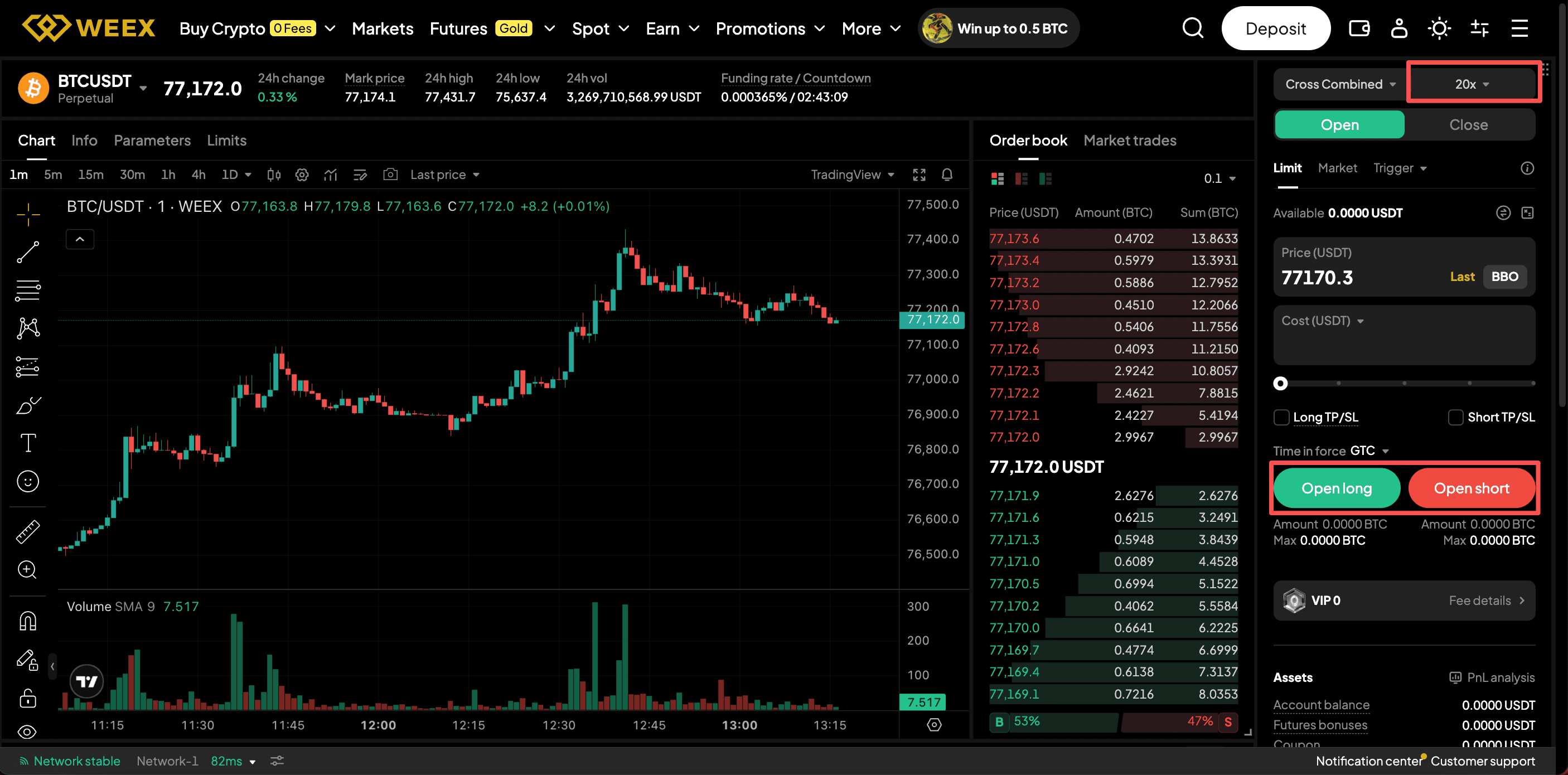1568x775 pixels.
Task: Show both bids and asks order book view
Action: (x=997, y=178)
